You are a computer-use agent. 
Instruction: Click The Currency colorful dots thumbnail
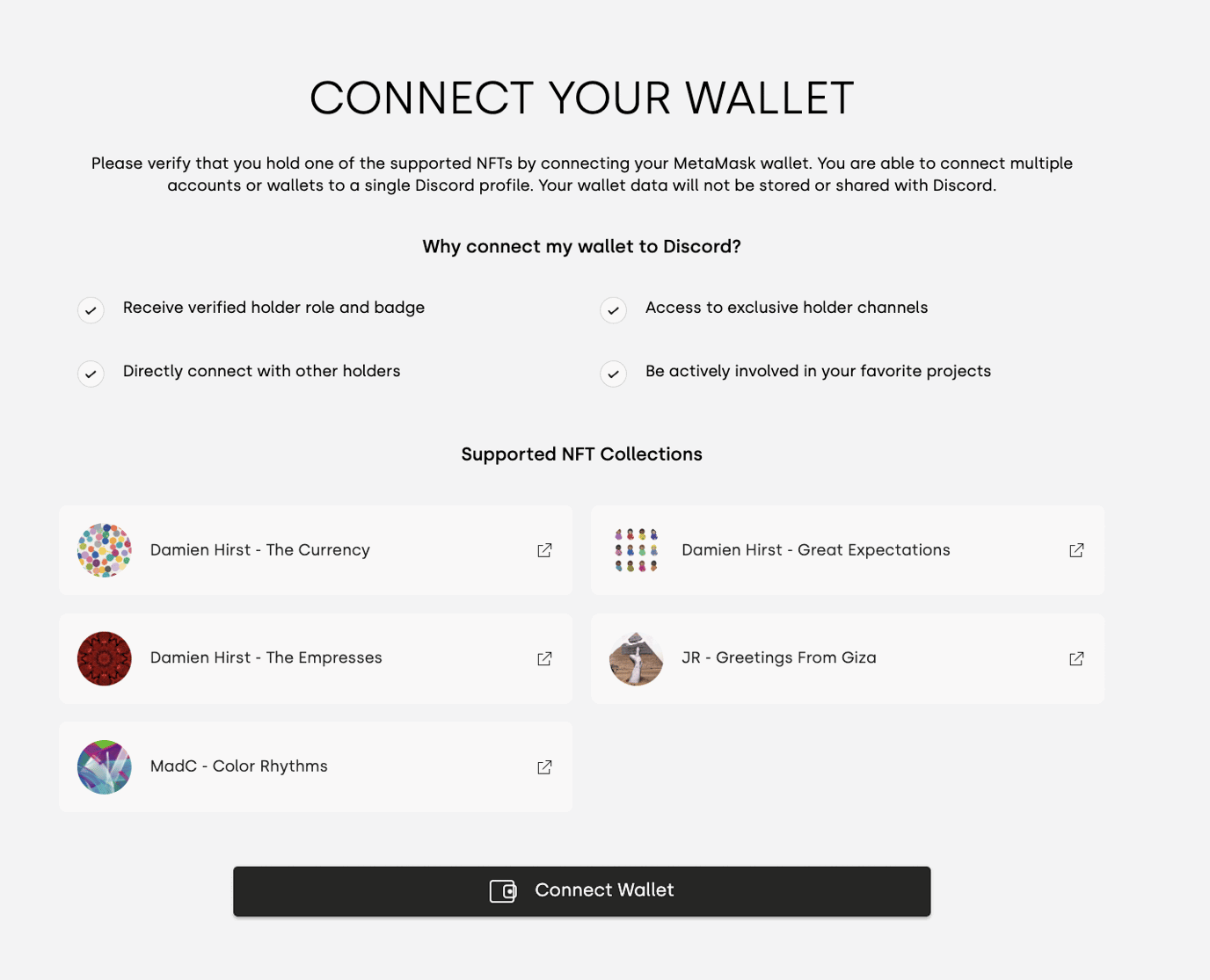pos(105,550)
